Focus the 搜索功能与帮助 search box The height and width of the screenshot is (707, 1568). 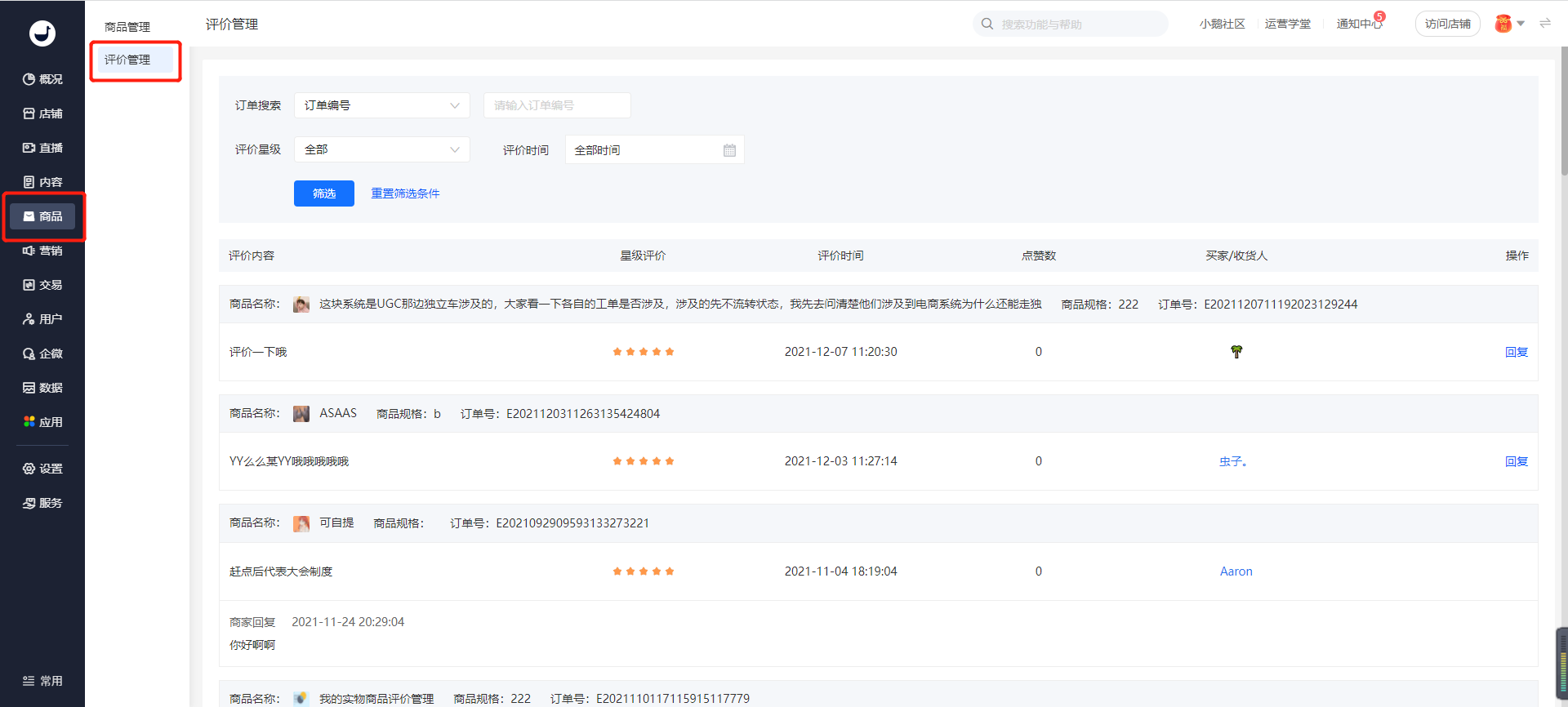coord(1070,24)
